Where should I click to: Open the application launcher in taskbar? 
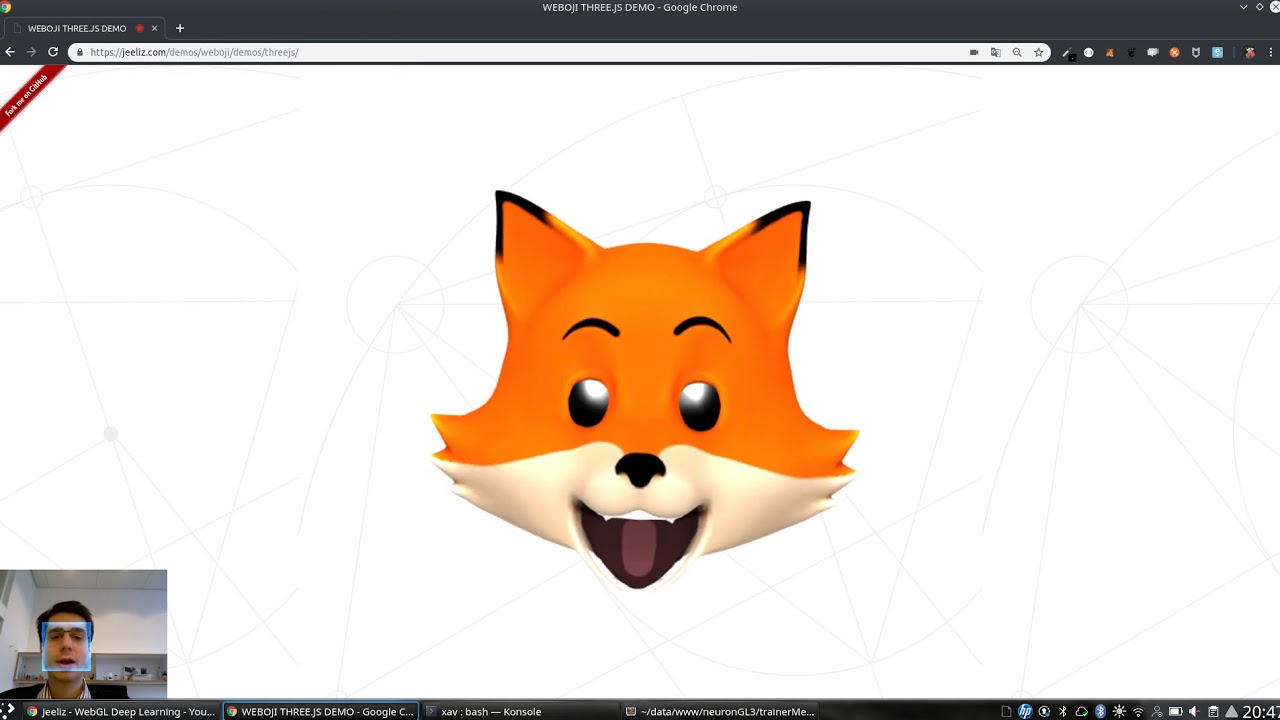8,711
